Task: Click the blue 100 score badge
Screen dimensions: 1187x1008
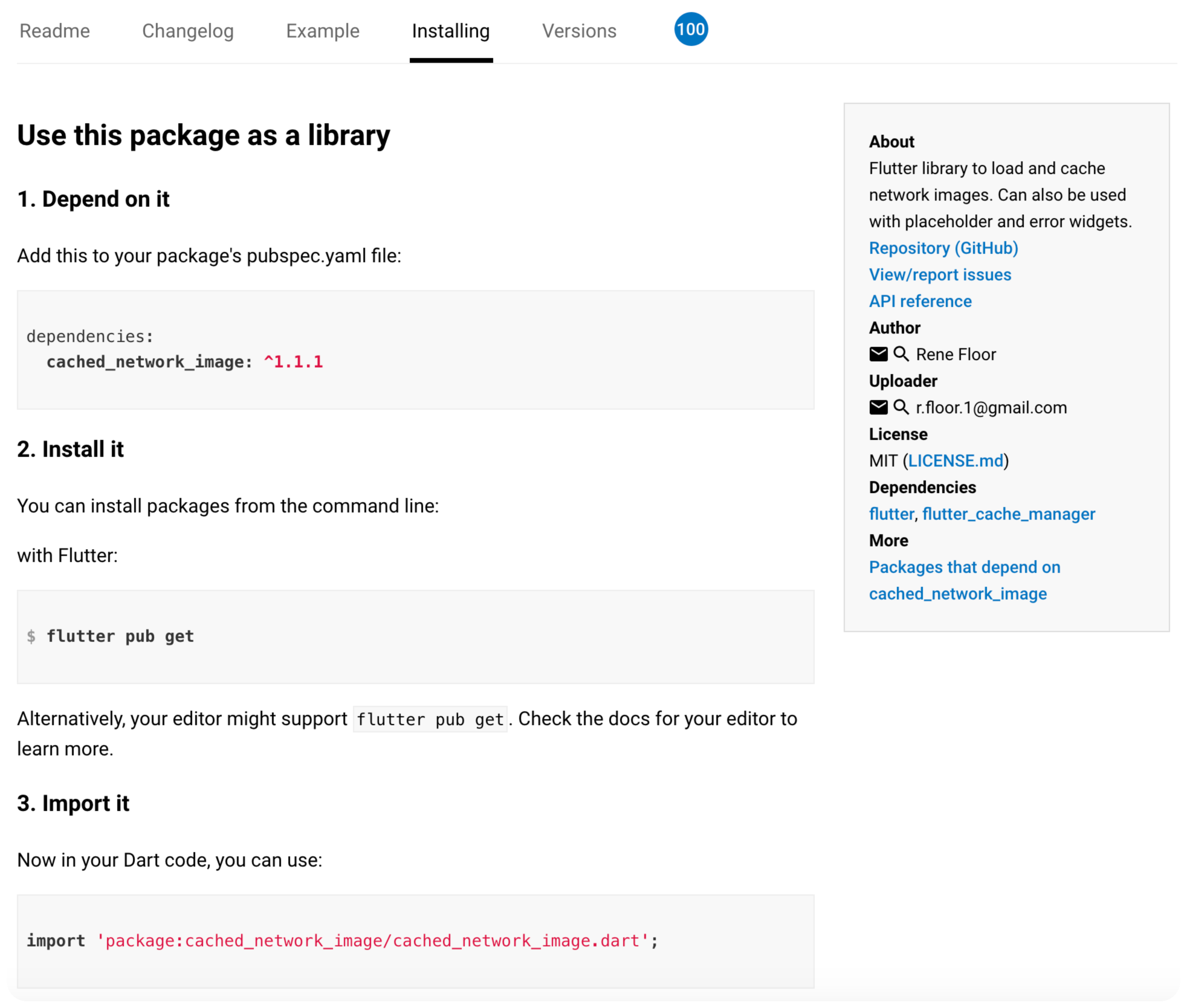Action: point(690,30)
